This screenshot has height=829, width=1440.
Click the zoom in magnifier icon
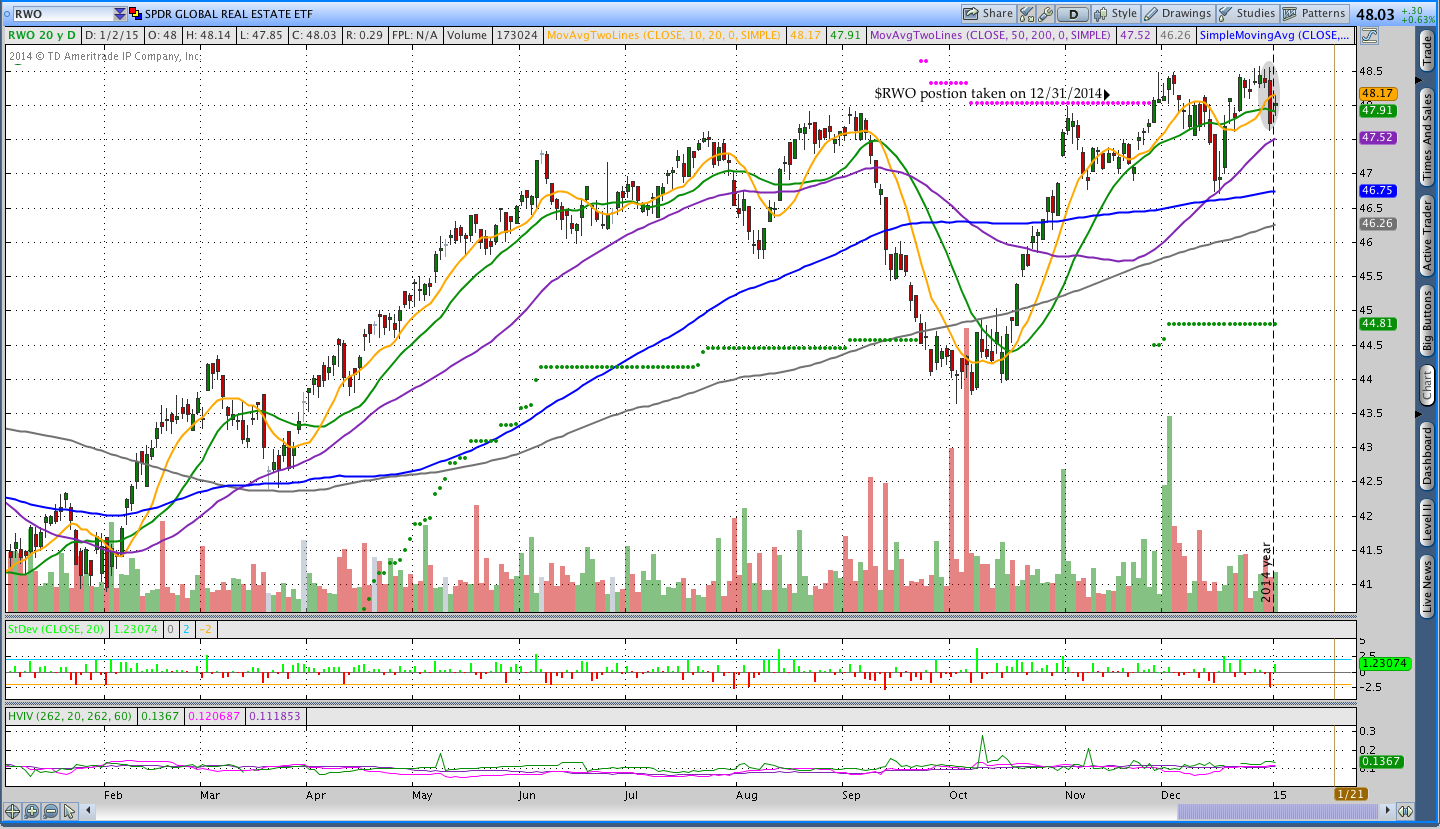(x=32, y=811)
